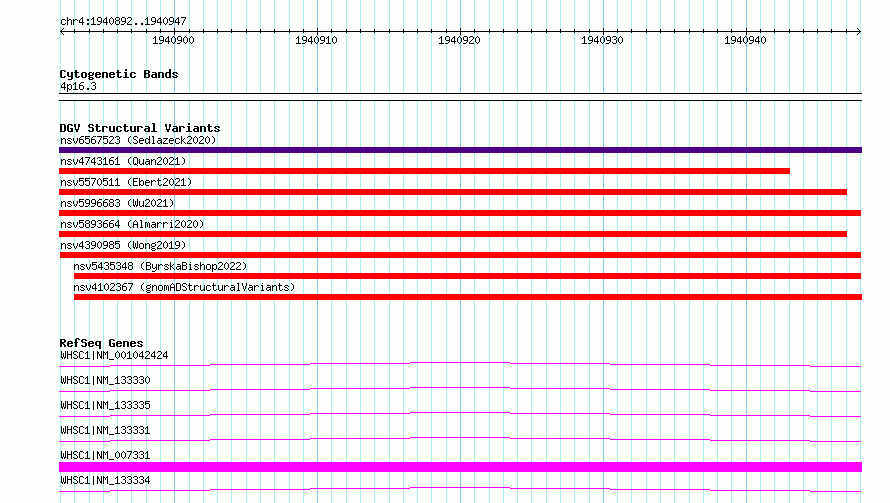Screen dimensions: 890x503
Task: Select variant label nsv5893664 (Almarri2020)
Action: click(x=132, y=224)
